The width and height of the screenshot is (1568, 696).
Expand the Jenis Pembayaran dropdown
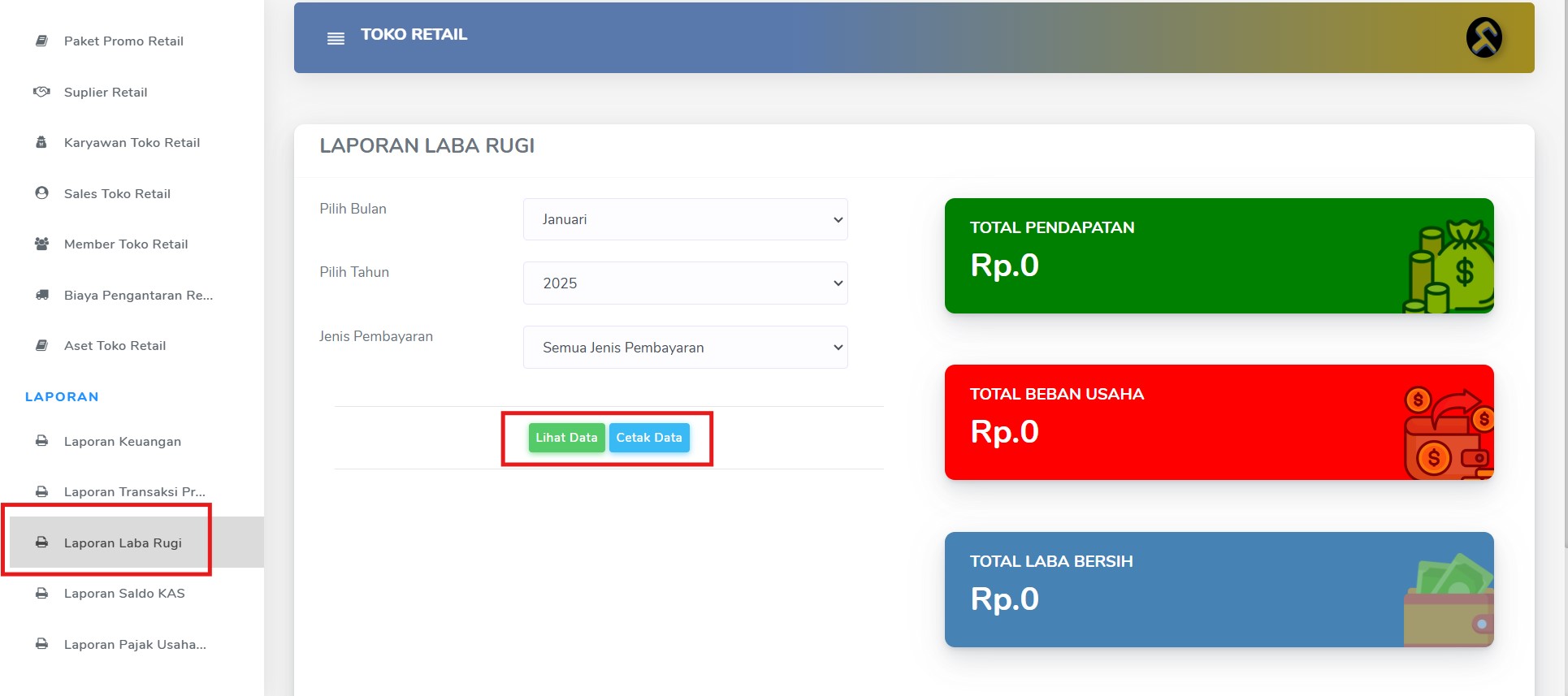point(685,347)
